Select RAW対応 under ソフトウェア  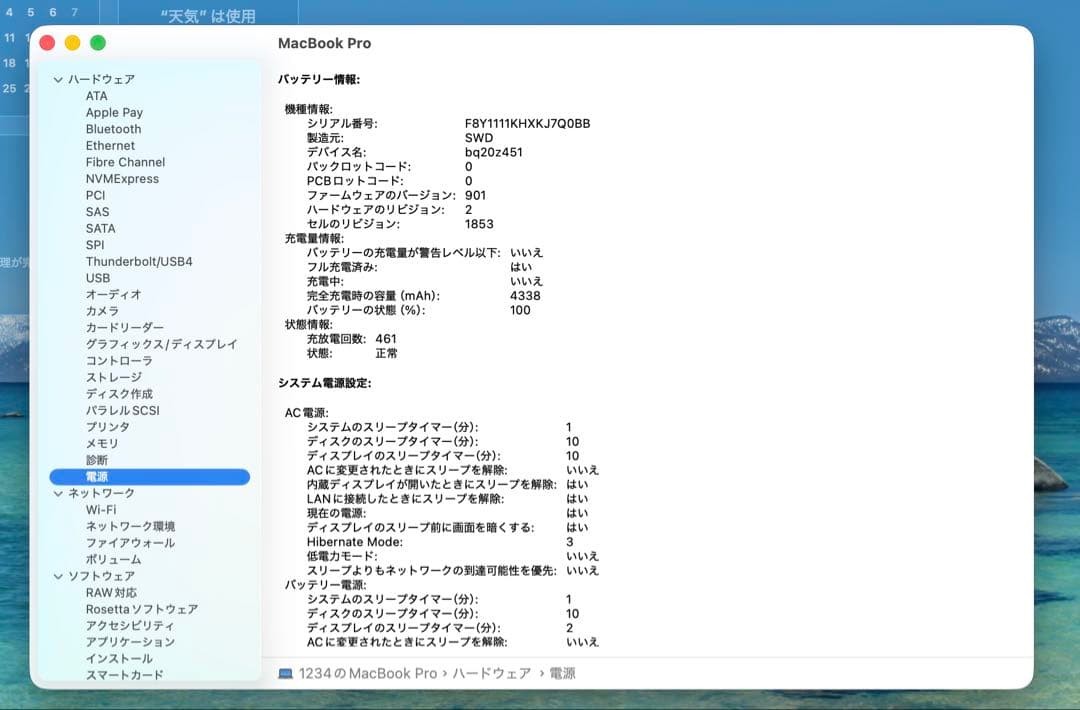tap(111, 593)
